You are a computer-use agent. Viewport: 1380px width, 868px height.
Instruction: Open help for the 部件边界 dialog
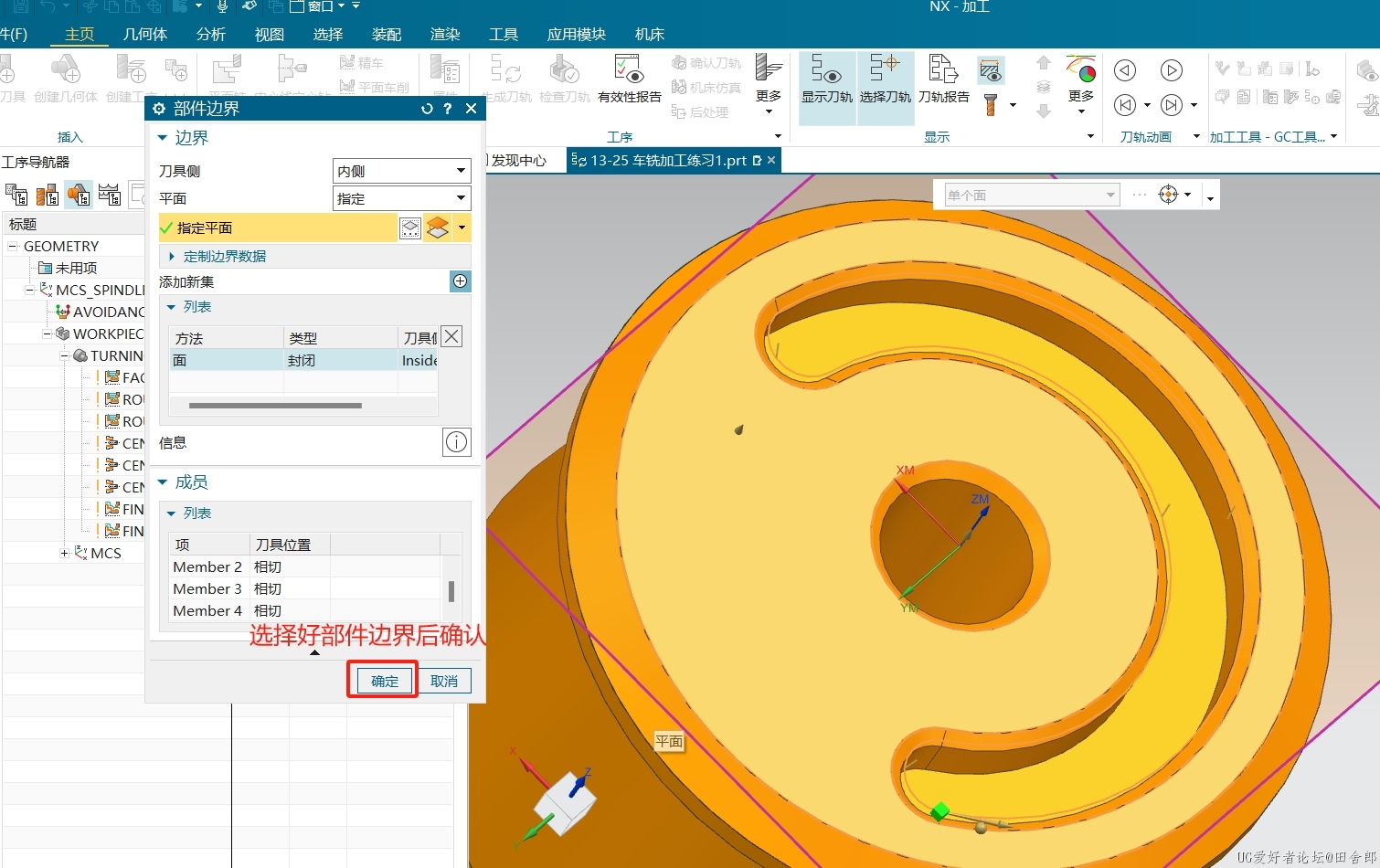coord(448,109)
